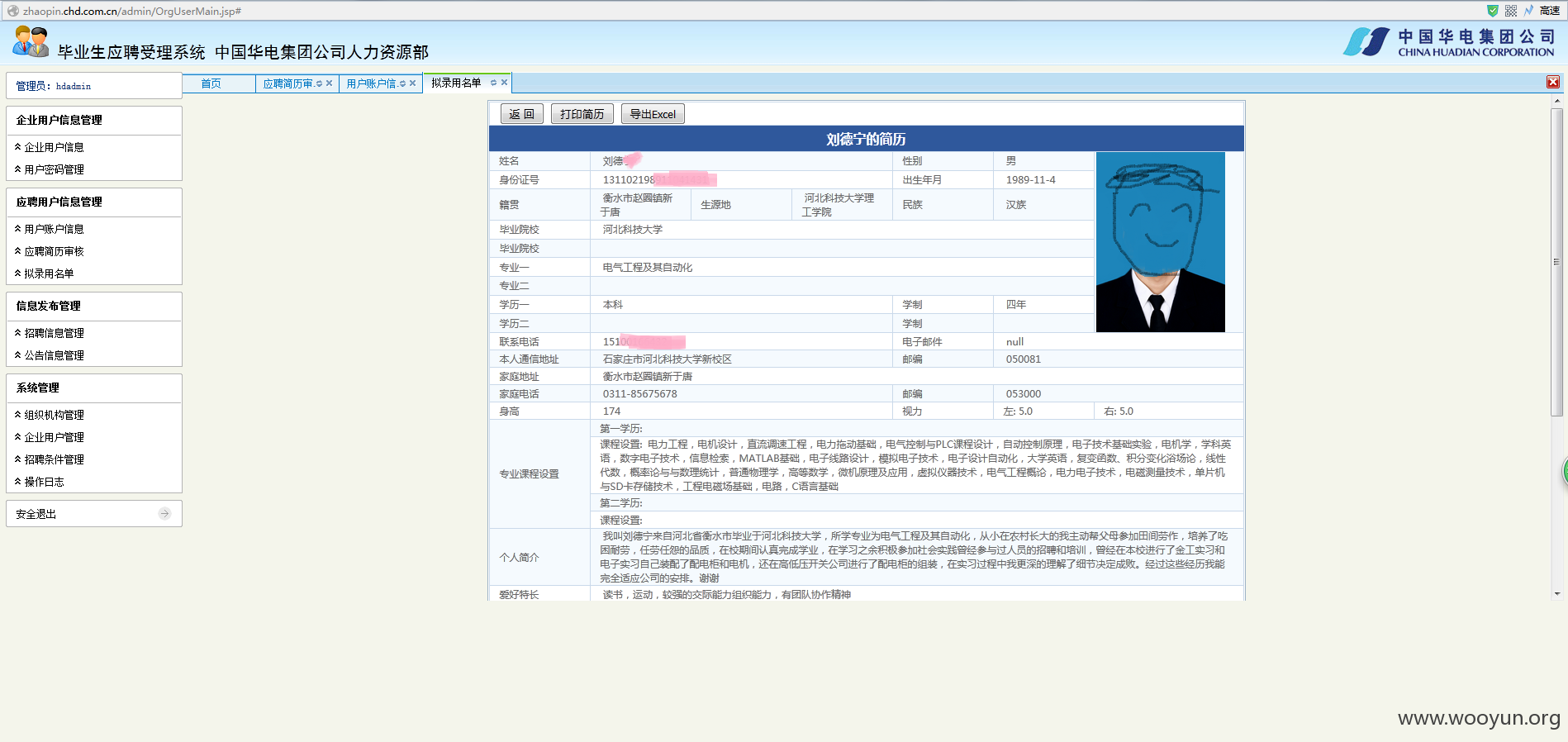Click 安全退出 to log out
This screenshot has height=742, width=1568.
[36, 514]
